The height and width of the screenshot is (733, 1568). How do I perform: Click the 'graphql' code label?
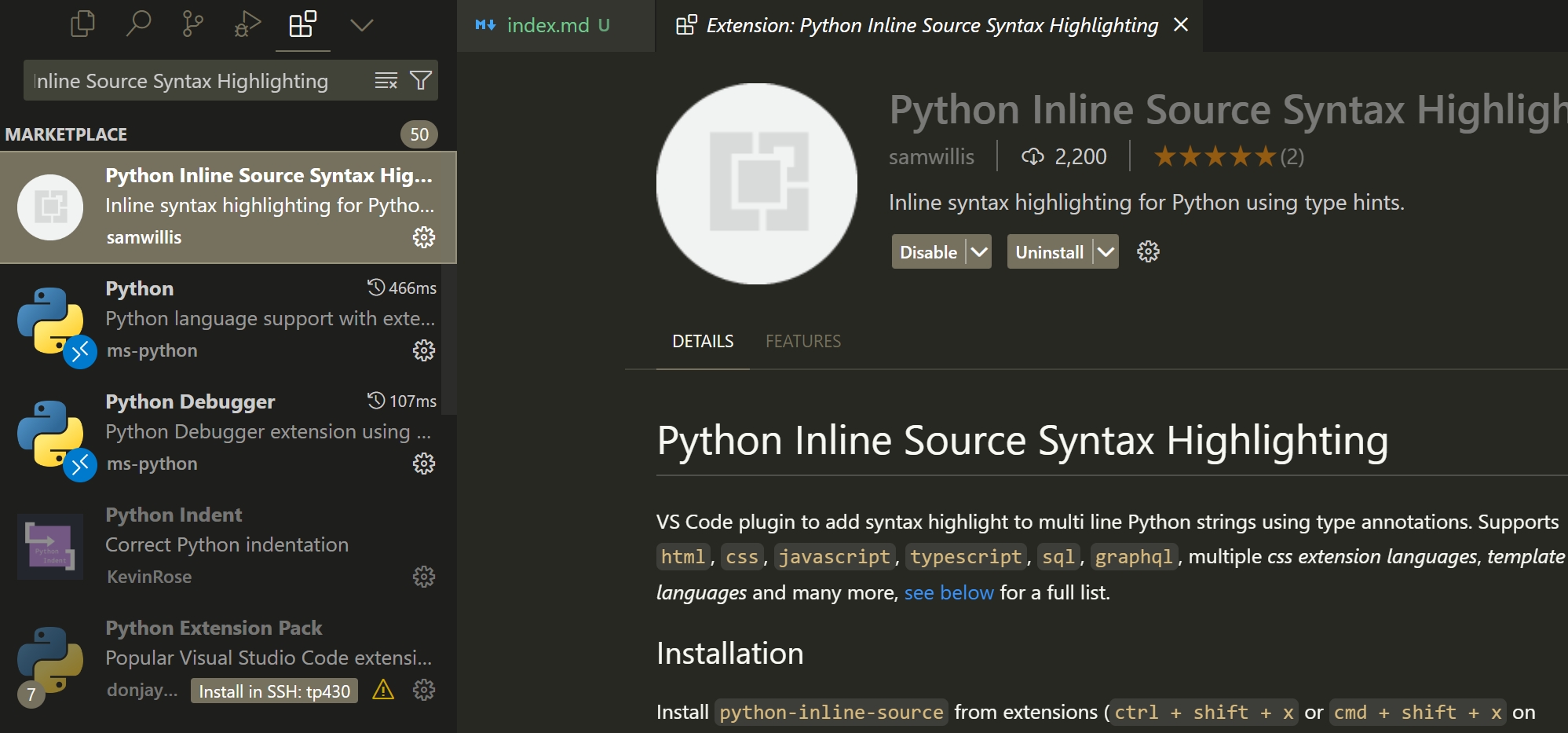coord(1134,557)
